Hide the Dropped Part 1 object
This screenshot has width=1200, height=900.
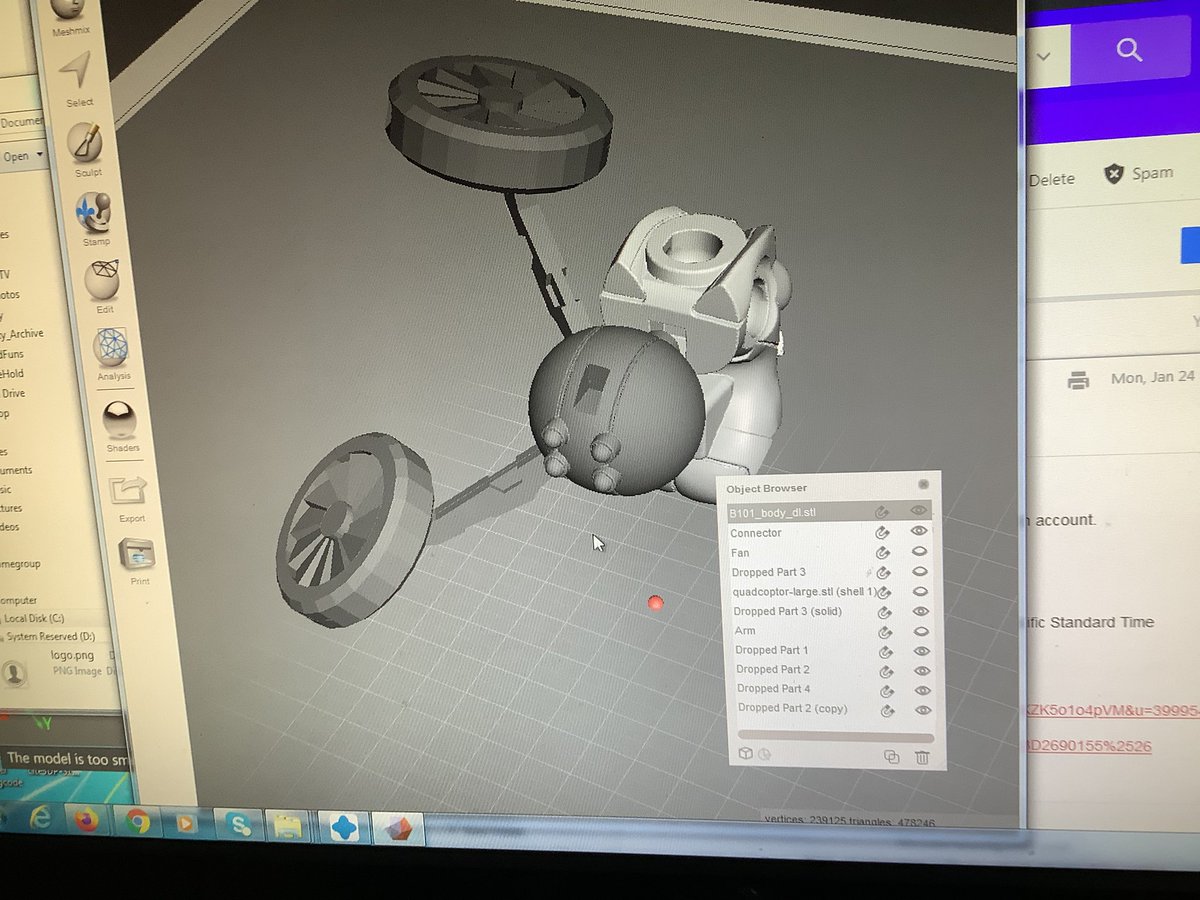[x=922, y=651]
